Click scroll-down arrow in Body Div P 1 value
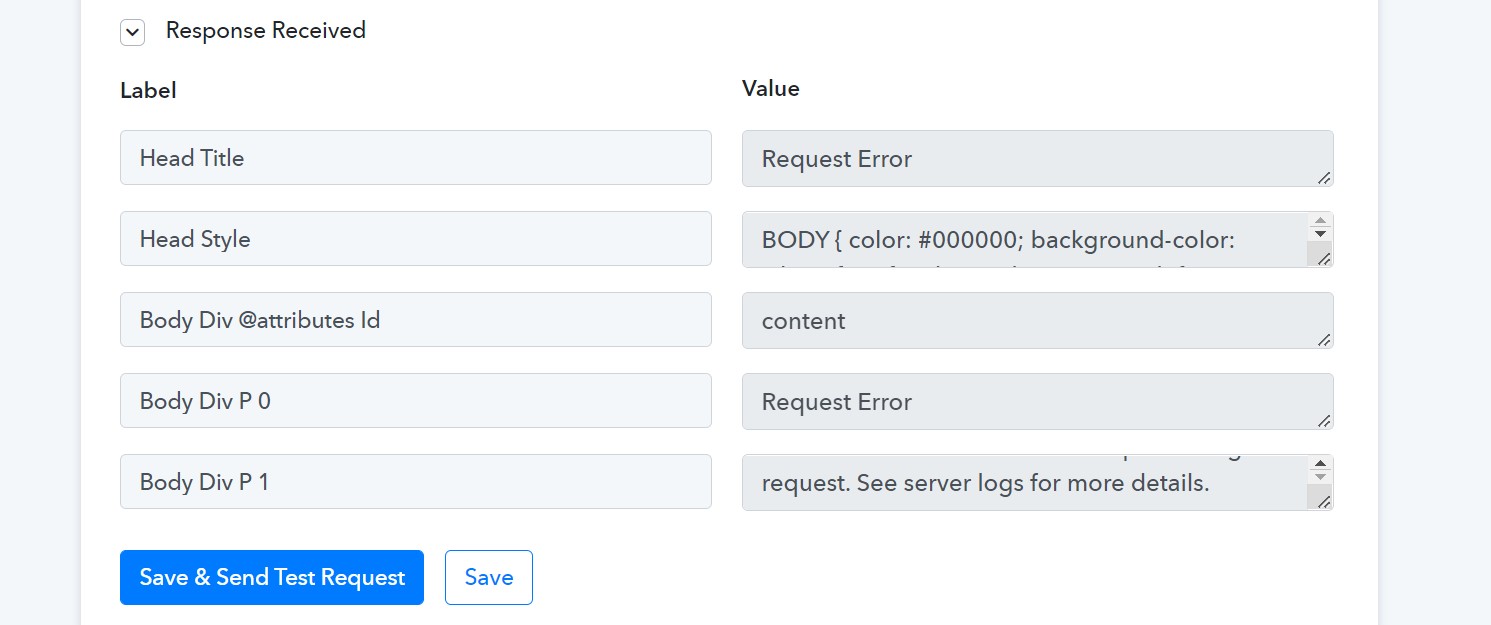Image resolution: width=1491 pixels, height=625 pixels. [1320, 477]
